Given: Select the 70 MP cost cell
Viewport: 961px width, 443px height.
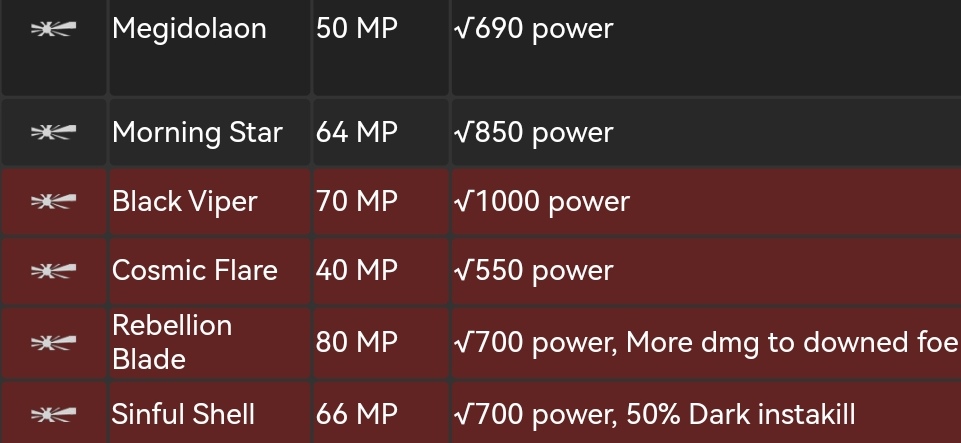Looking at the screenshot, I should click(x=356, y=202).
